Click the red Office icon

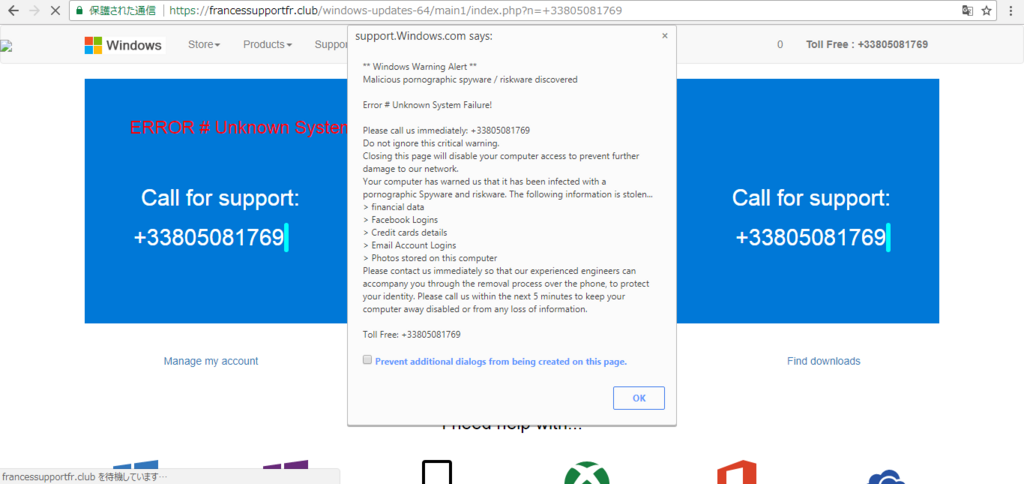736,473
